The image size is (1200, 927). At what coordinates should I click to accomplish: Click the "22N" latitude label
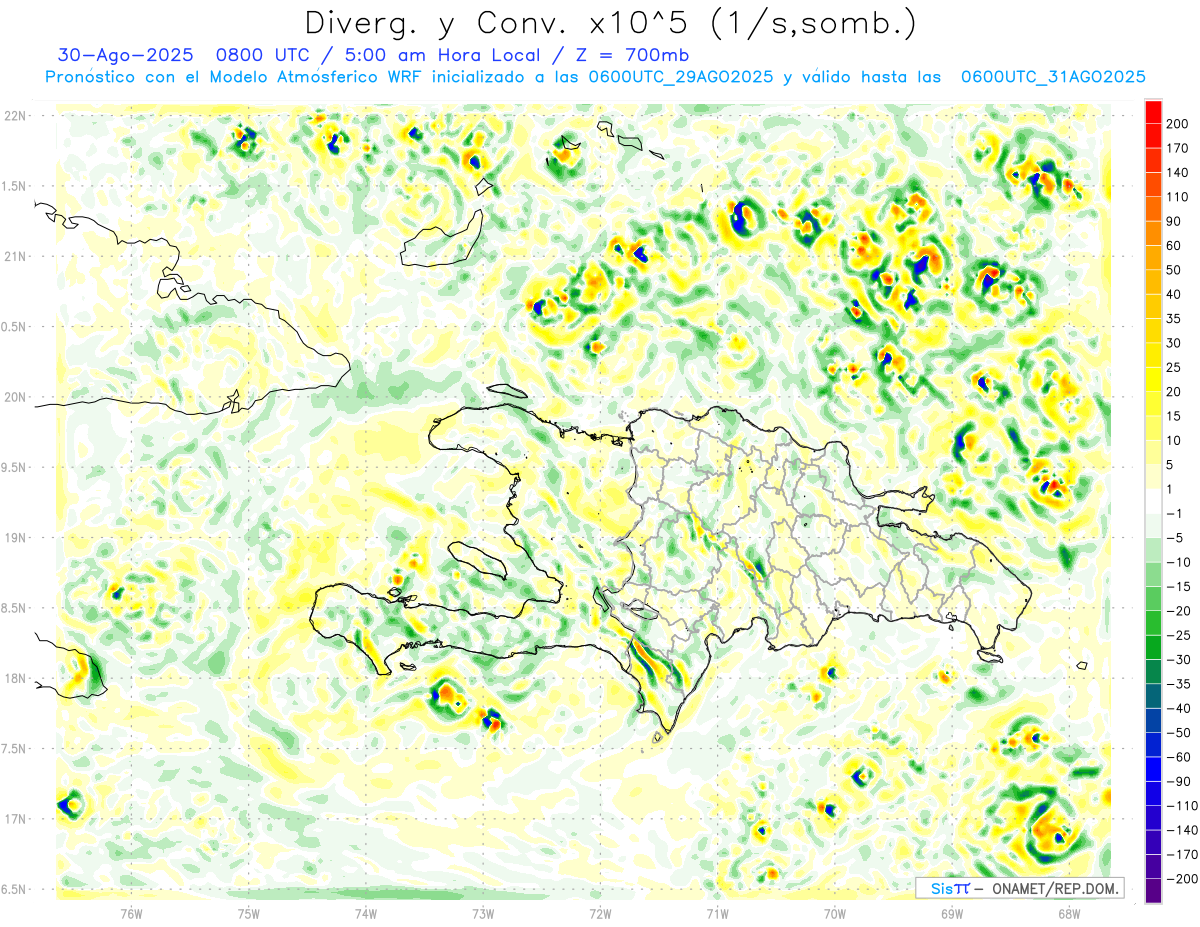pyautogui.click(x=15, y=116)
